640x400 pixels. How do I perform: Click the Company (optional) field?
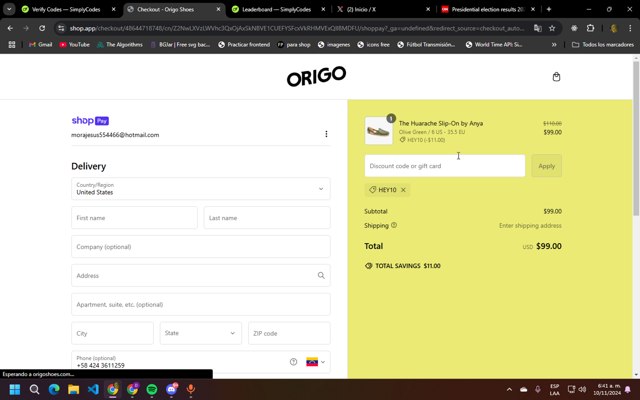pyautogui.click(x=200, y=247)
